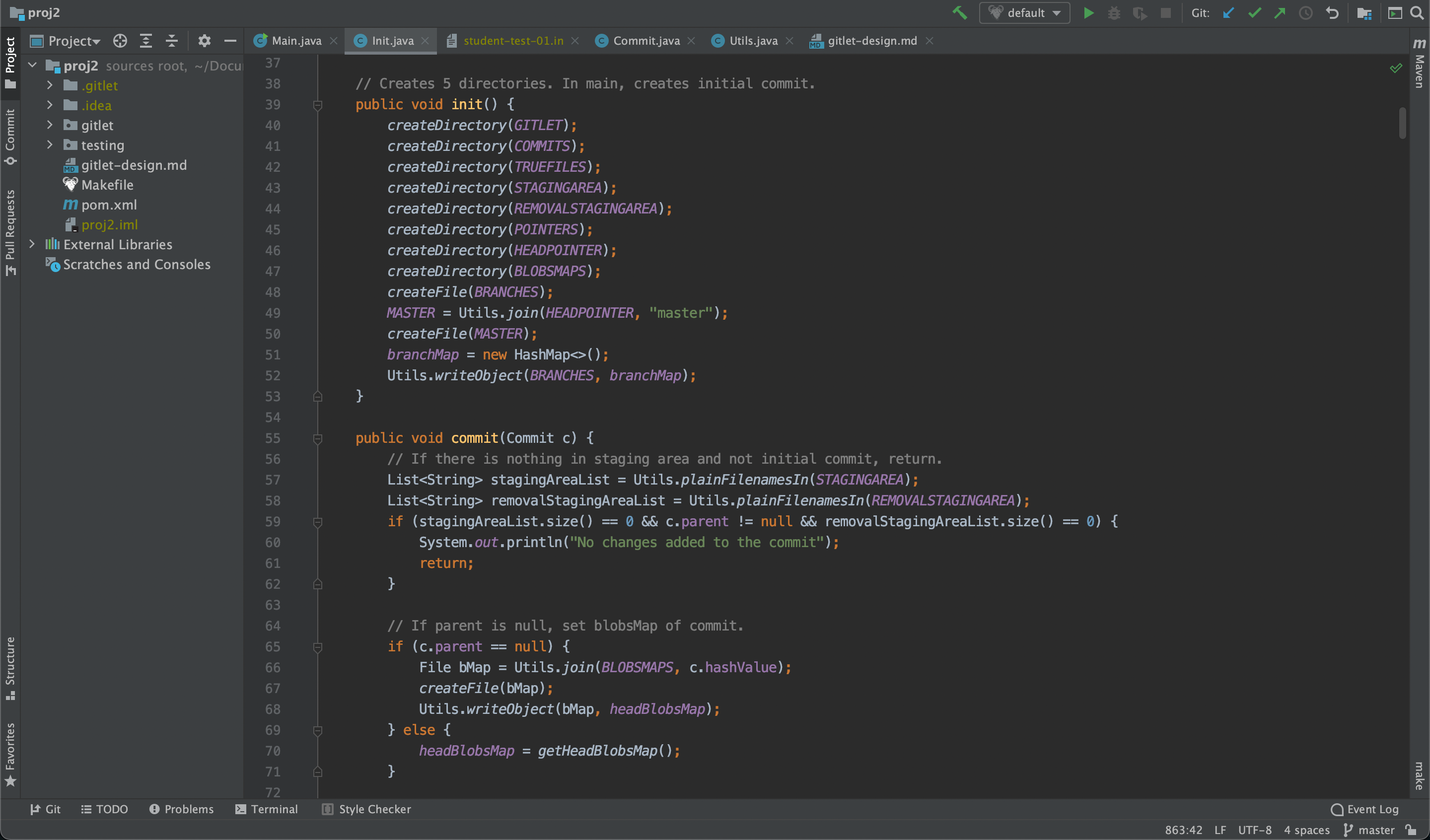Run the default configuration
The image size is (1430, 840).
point(1088,12)
